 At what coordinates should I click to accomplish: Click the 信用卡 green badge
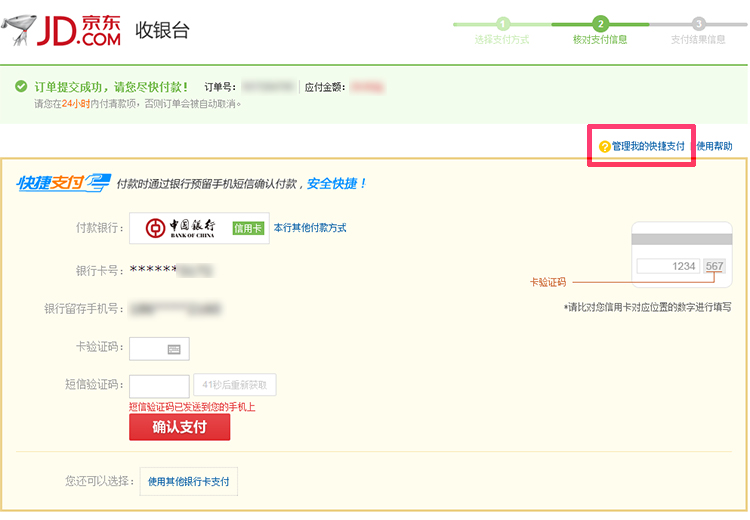[x=248, y=228]
